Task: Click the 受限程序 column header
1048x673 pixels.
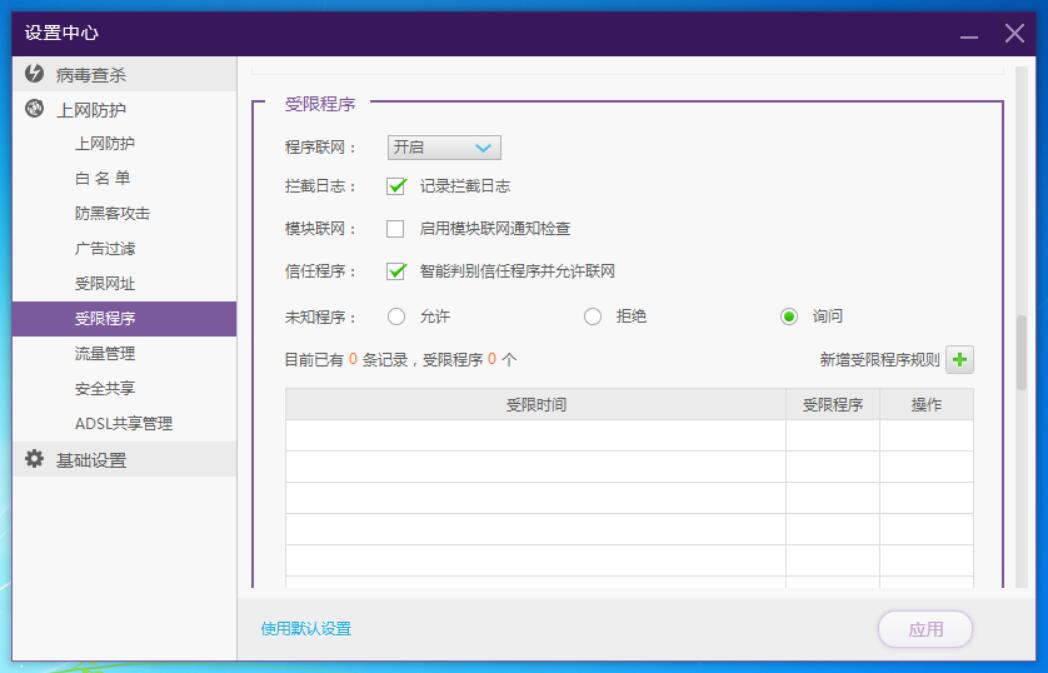Action: tap(833, 404)
